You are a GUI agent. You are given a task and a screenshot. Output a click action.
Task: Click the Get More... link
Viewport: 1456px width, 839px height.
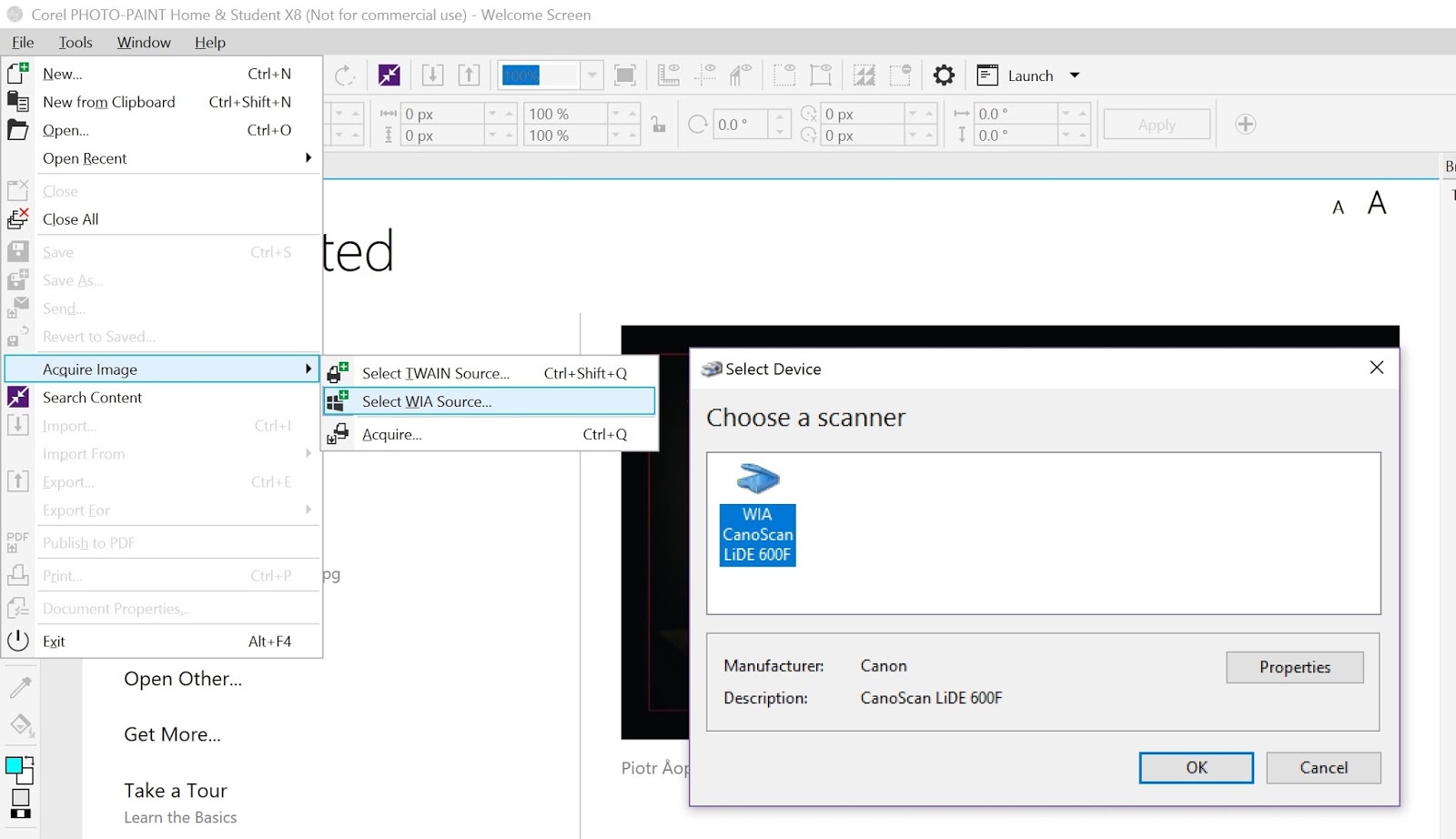point(172,734)
